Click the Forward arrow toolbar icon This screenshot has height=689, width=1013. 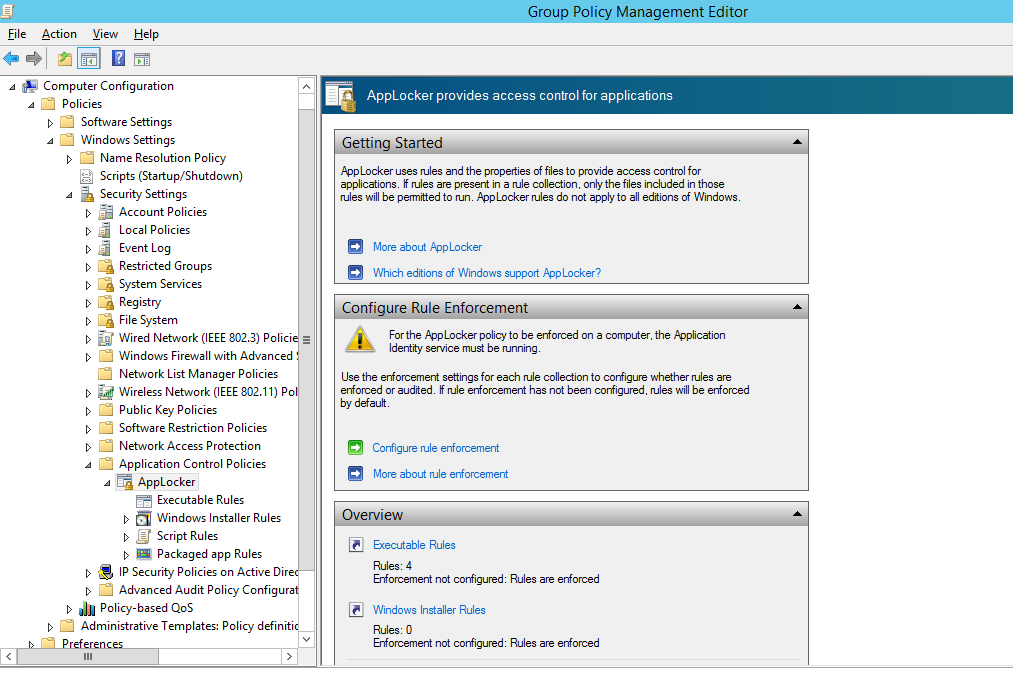point(34,59)
